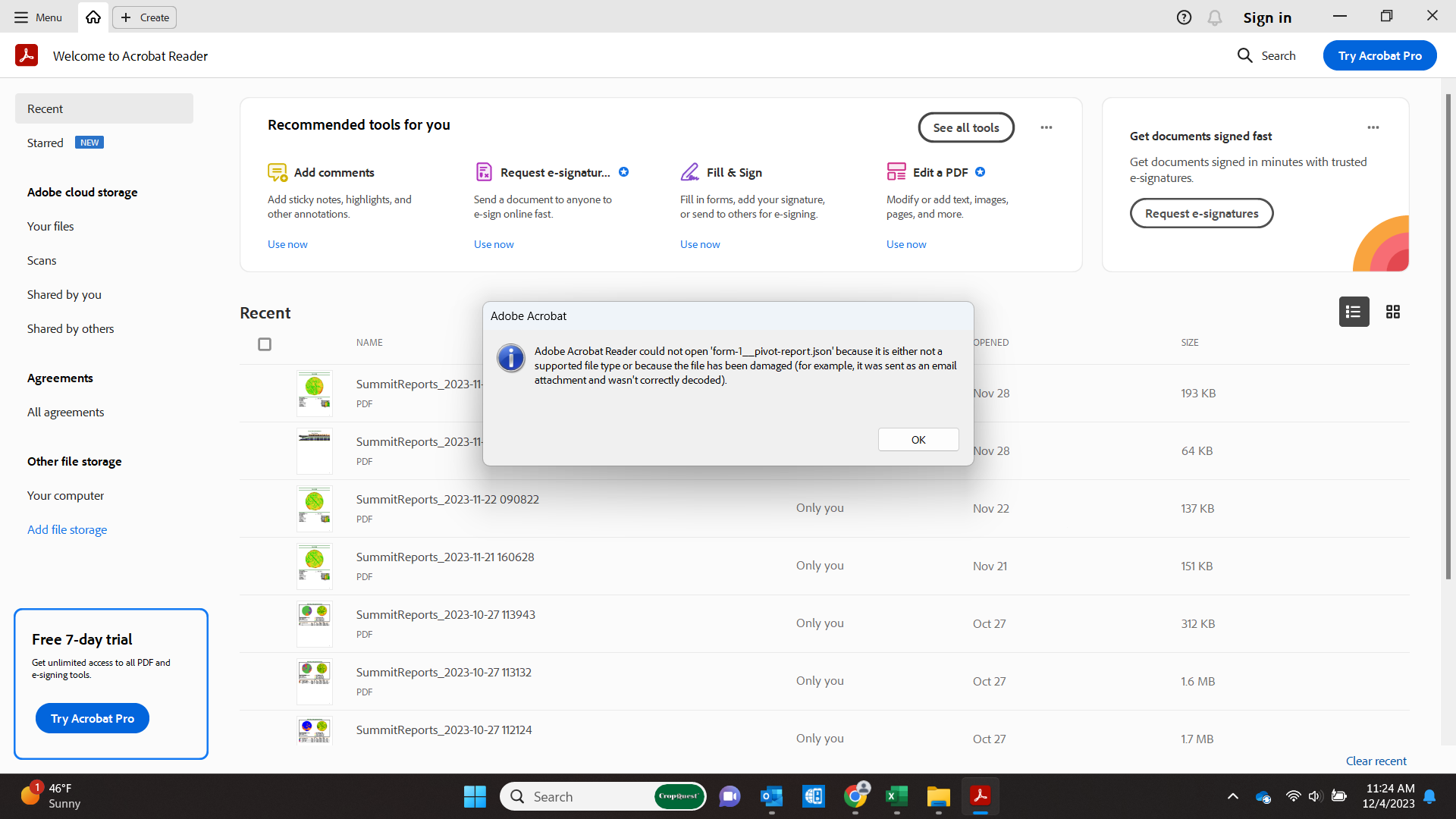
Task: Open Your computer storage
Action: pyautogui.click(x=66, y=495)
